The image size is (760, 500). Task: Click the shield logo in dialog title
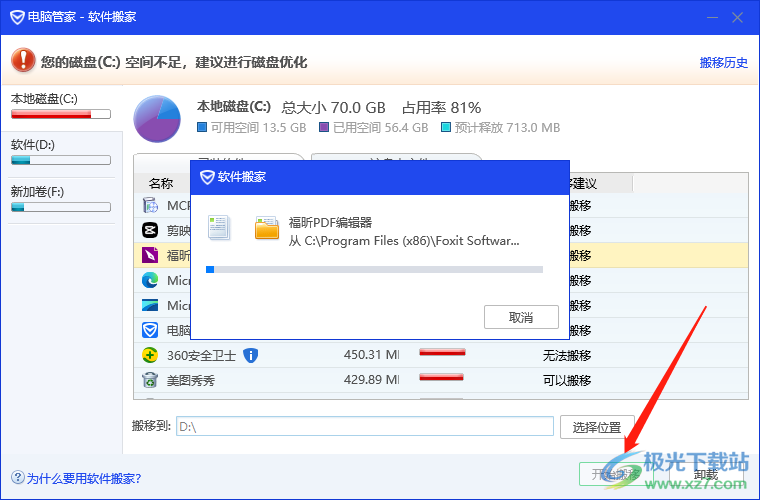pos(207,177)
